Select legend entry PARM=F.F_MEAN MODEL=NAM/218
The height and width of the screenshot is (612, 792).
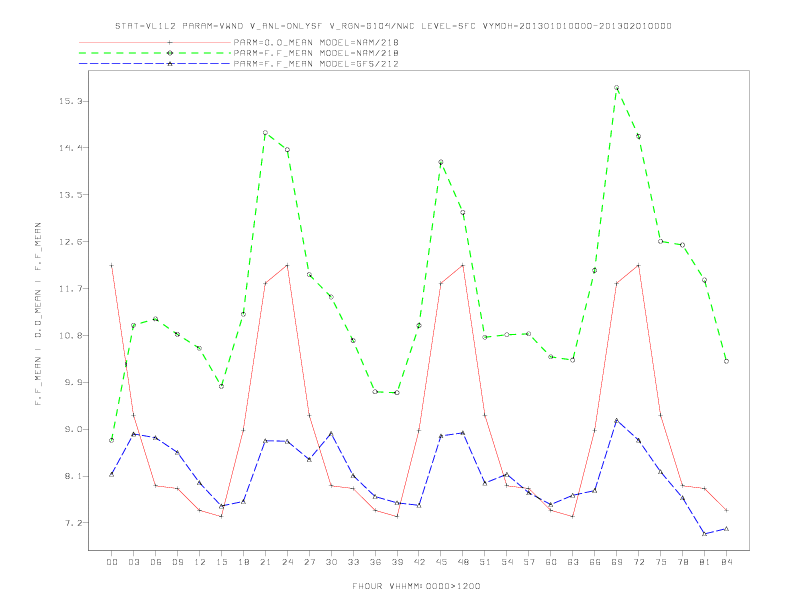(x=316, y=53)
